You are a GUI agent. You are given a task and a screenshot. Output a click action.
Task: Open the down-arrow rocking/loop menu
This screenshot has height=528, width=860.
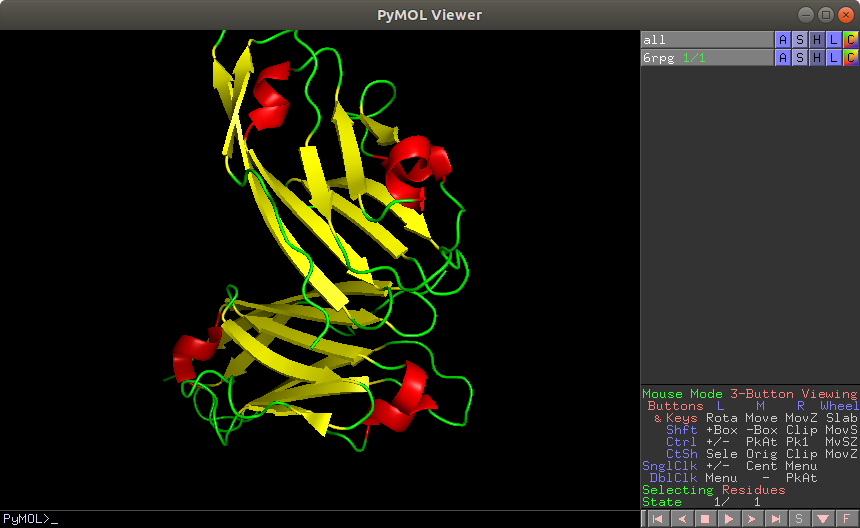[x=823, y=519]
